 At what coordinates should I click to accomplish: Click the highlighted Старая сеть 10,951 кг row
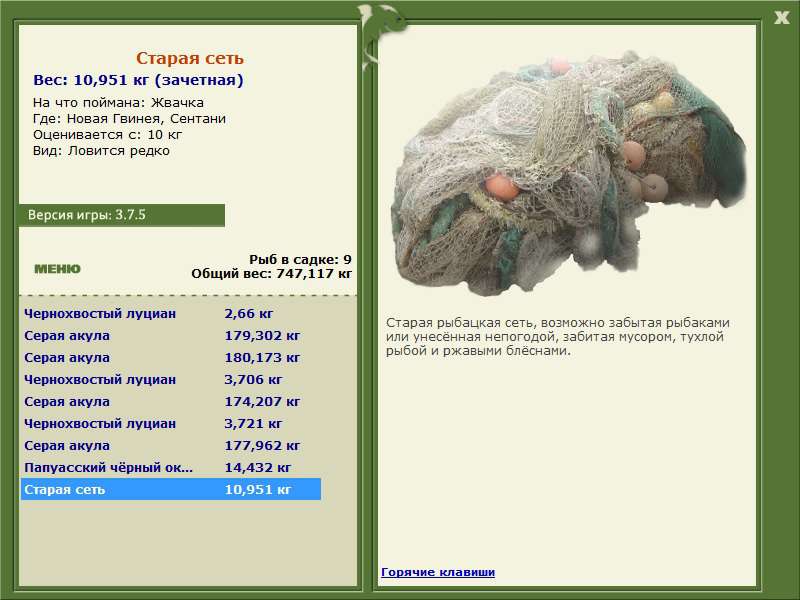pyautogui.click(x=171, y=489)
